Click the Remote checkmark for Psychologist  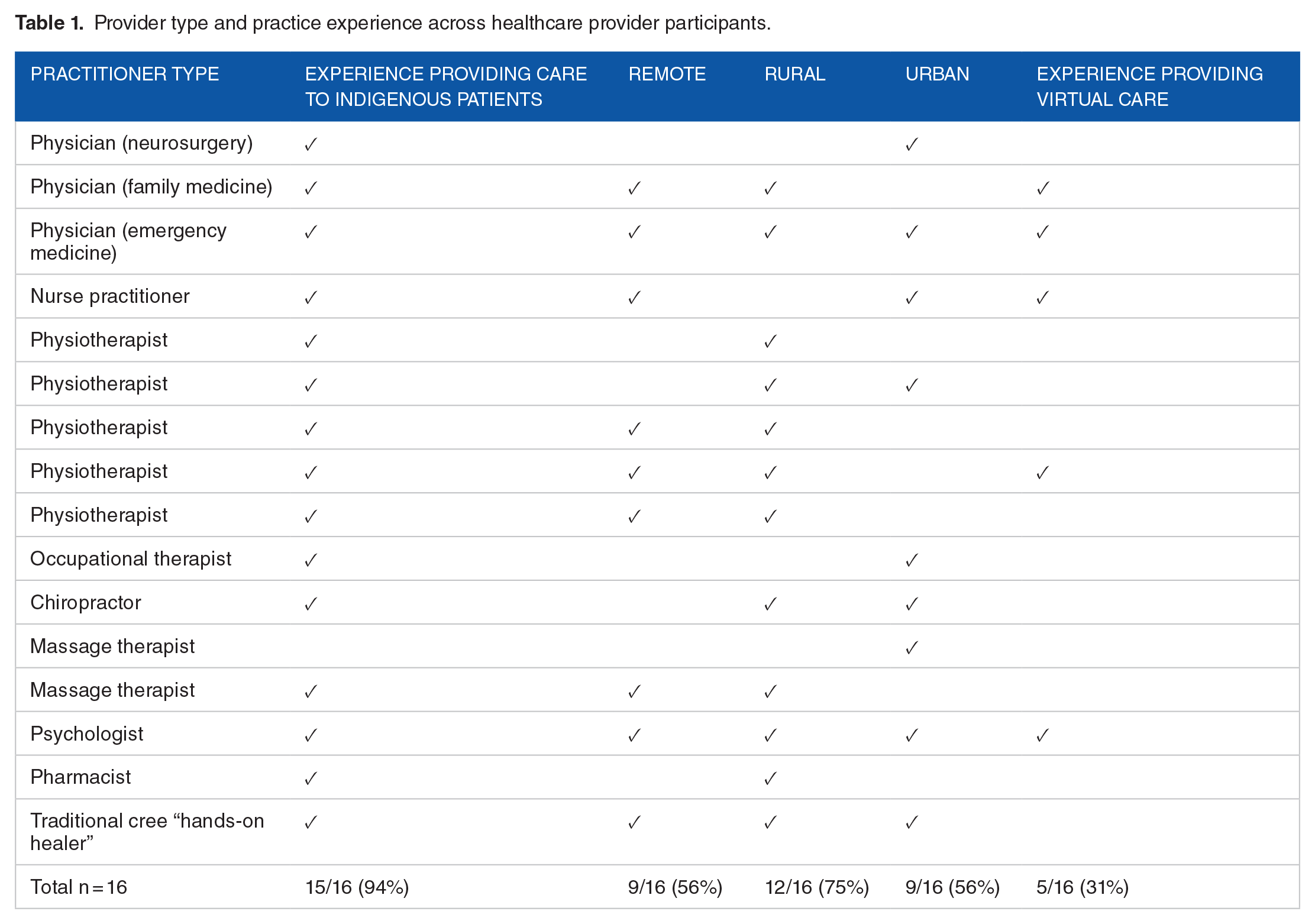[x=634, y=735]
